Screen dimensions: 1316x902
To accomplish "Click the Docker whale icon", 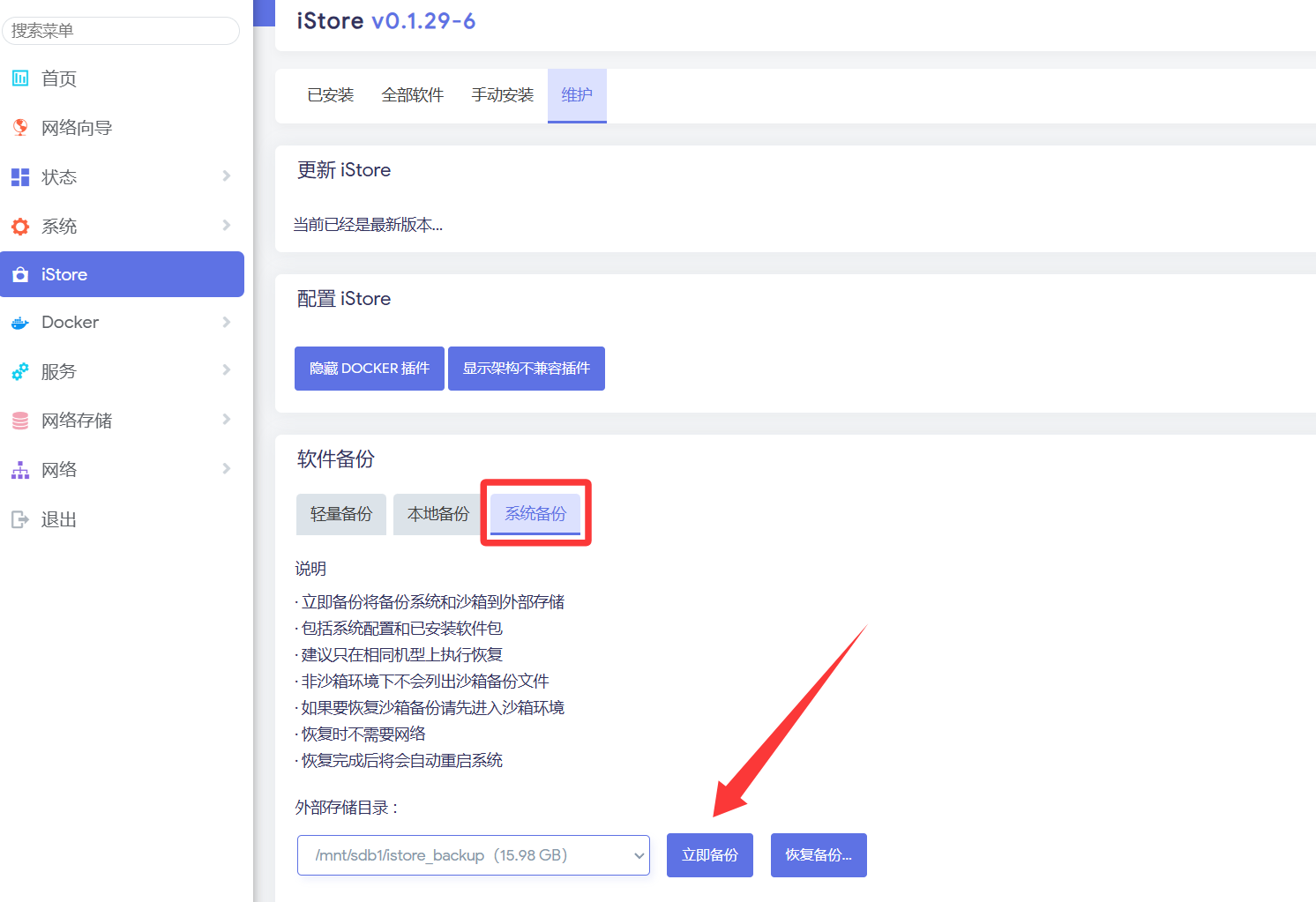I will click(20, 323).
